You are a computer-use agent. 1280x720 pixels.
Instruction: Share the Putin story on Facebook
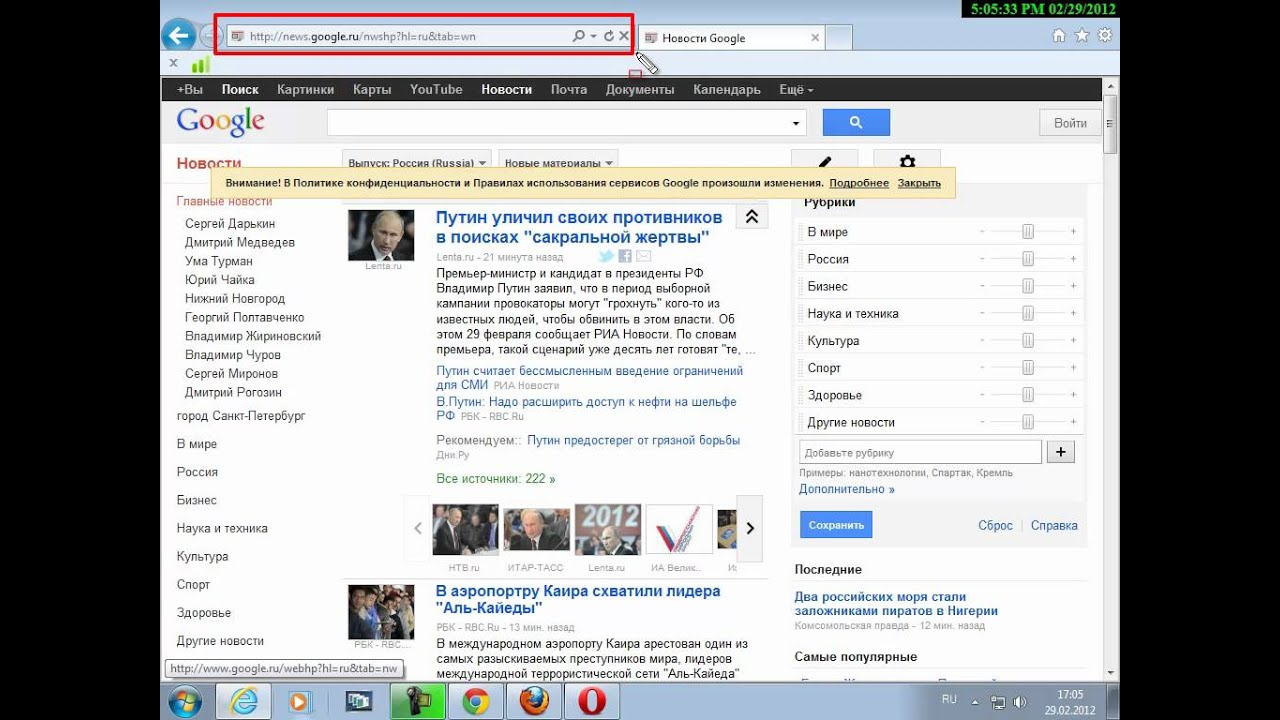click(x=625, y=257)
